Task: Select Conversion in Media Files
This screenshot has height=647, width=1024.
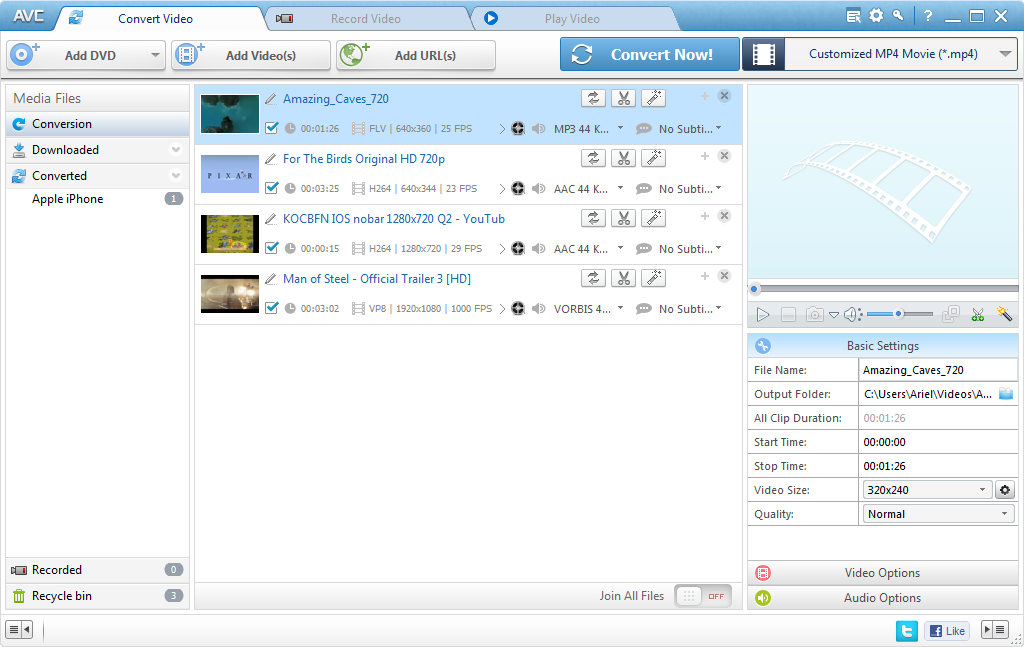Action: pyautogui.click(x=97, y=124)
